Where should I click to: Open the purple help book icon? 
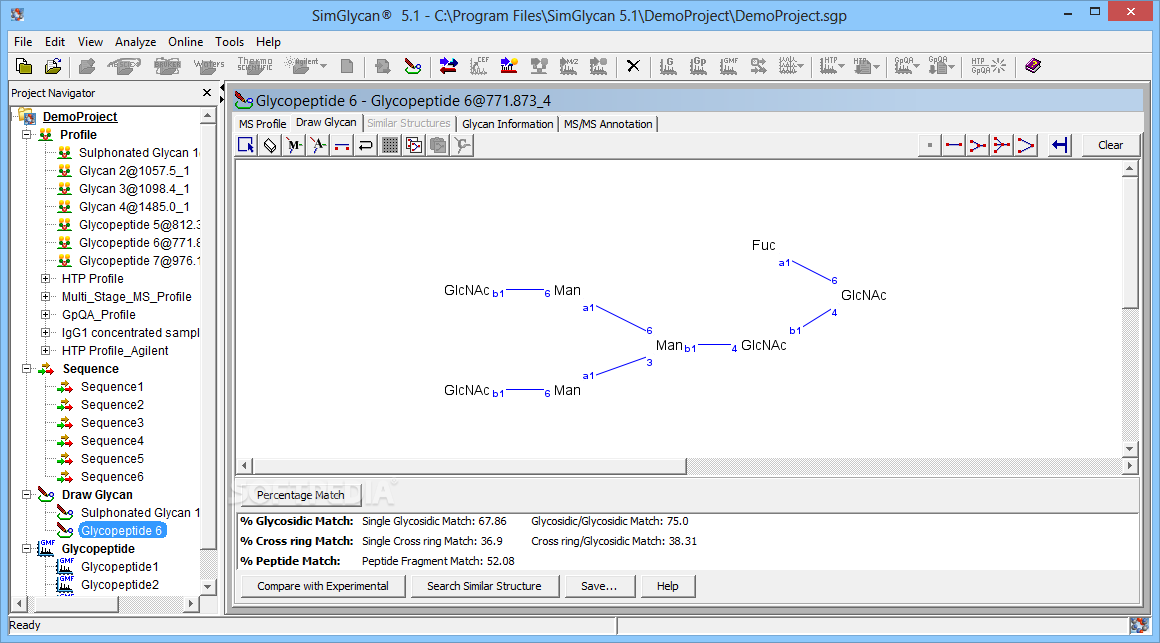1033,67
